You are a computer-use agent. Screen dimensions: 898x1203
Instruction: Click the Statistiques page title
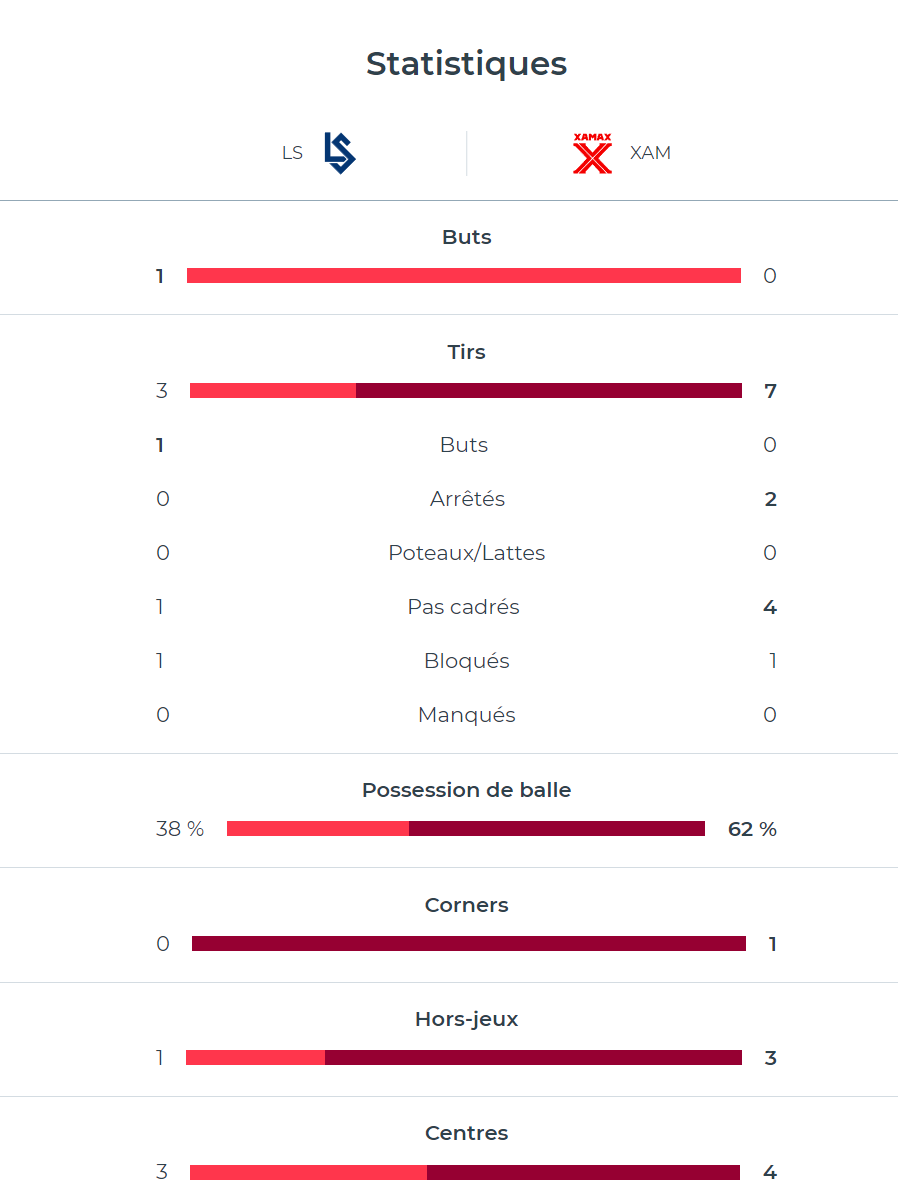point(466,64)
